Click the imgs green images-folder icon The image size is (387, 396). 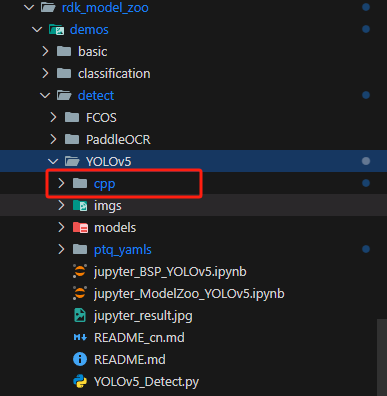[80, 206]
